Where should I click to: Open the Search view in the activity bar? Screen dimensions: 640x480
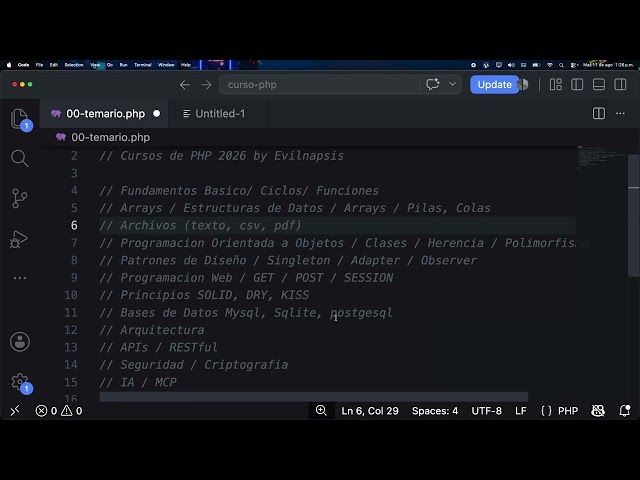tap(19, 158)
